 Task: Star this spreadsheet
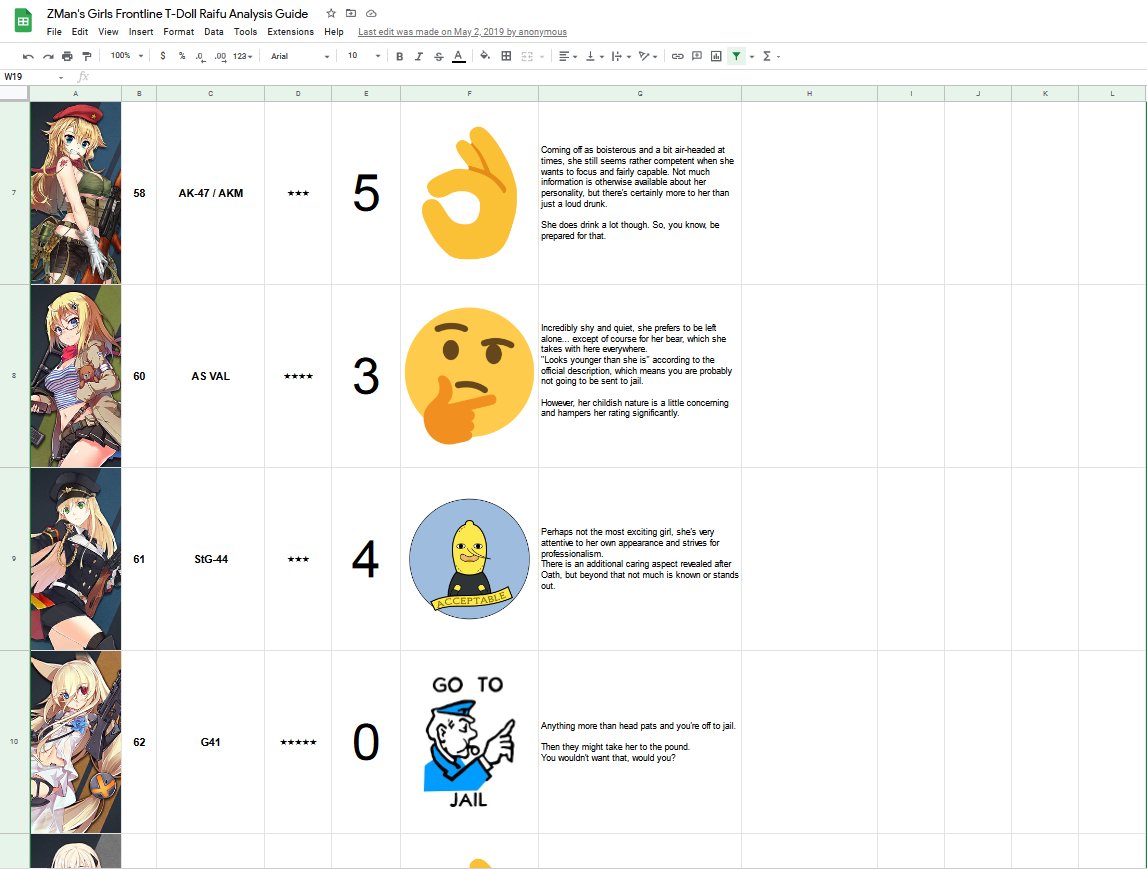(331, 13)
